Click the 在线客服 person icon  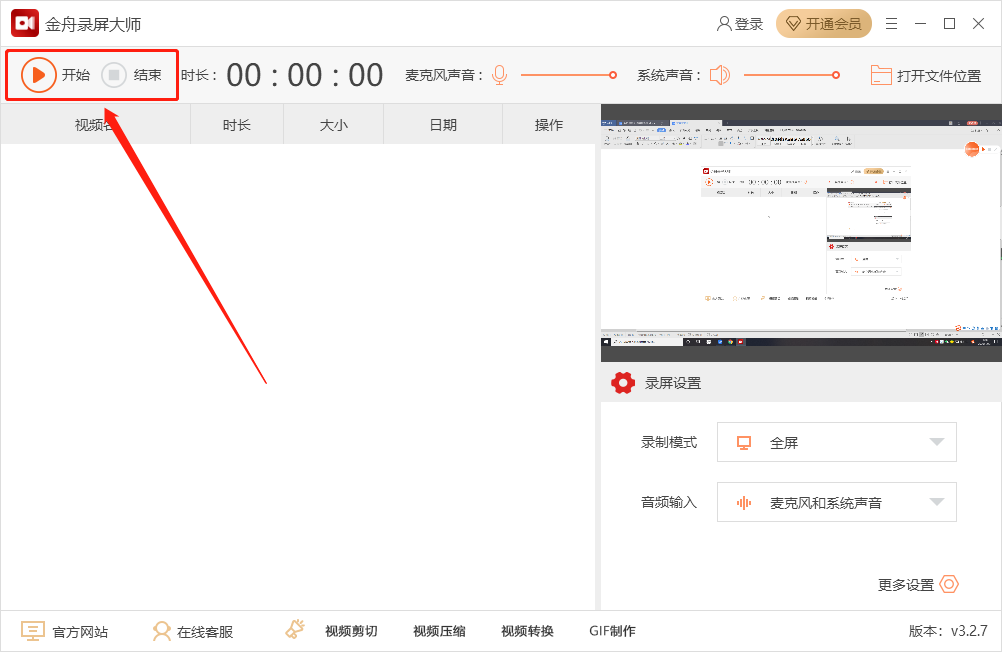pos(162,631)
